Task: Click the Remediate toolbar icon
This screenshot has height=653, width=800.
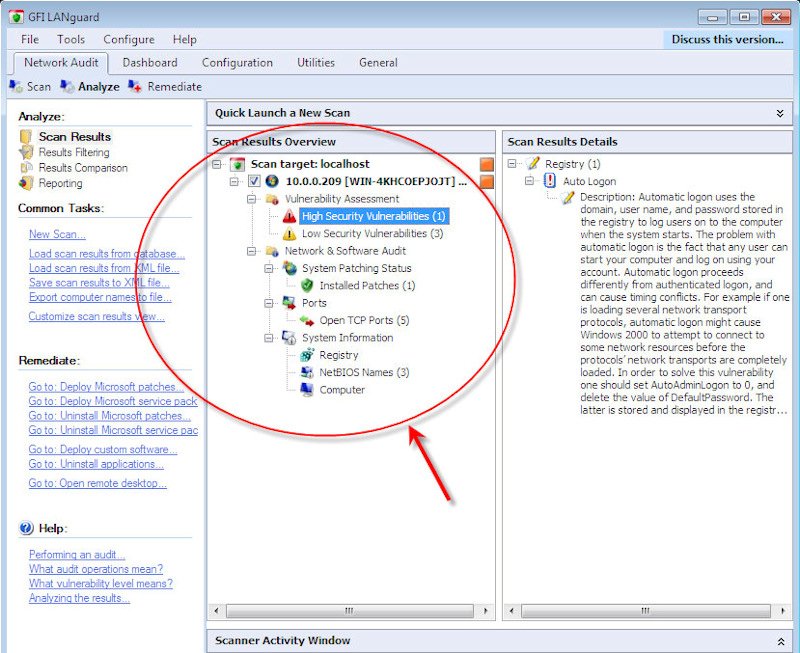Action: click(135, 86)
